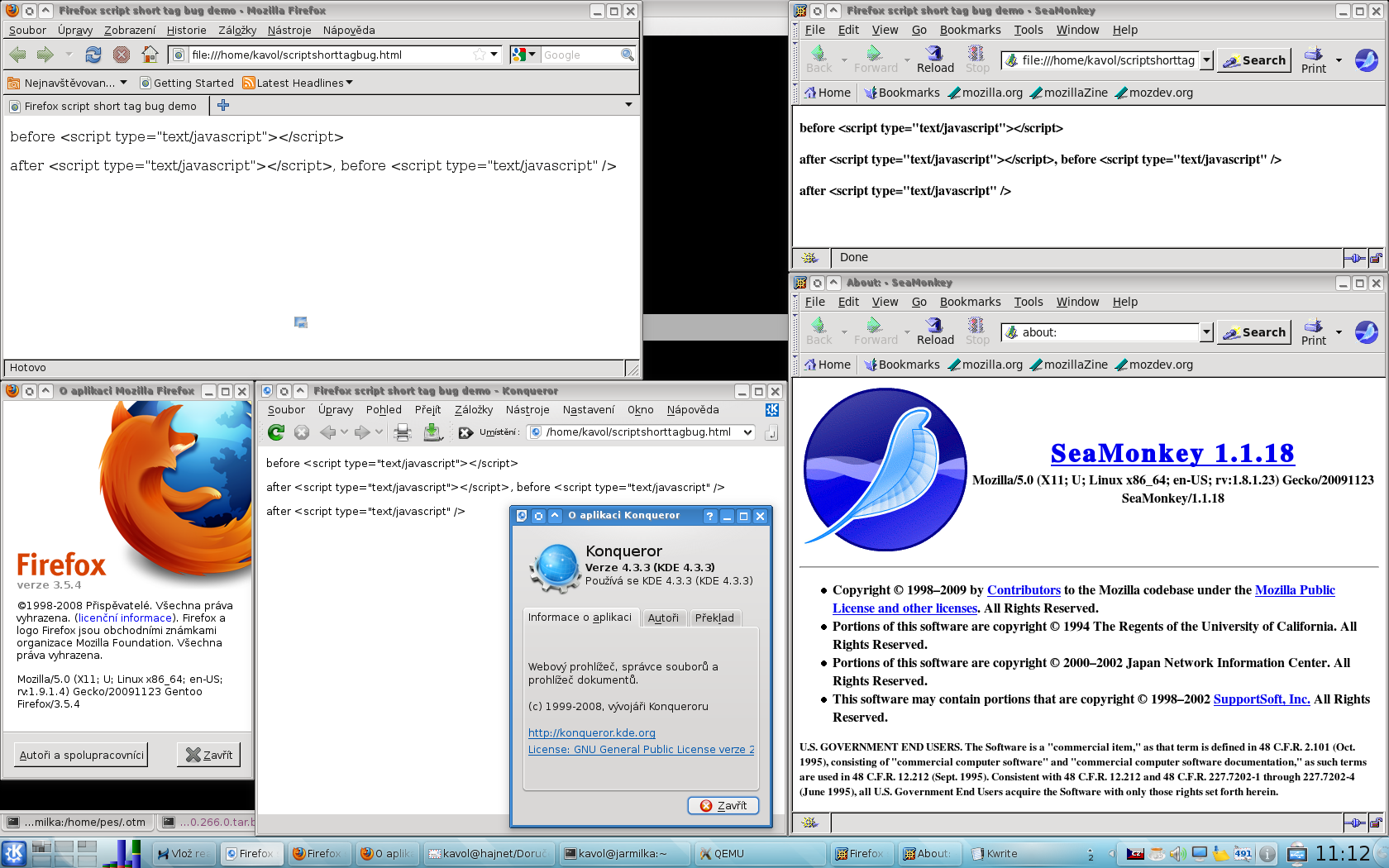1389x868 pixels.
Task: Switch to the Překlad tab in the Konqueror about dialog
Action: [714, 618]
